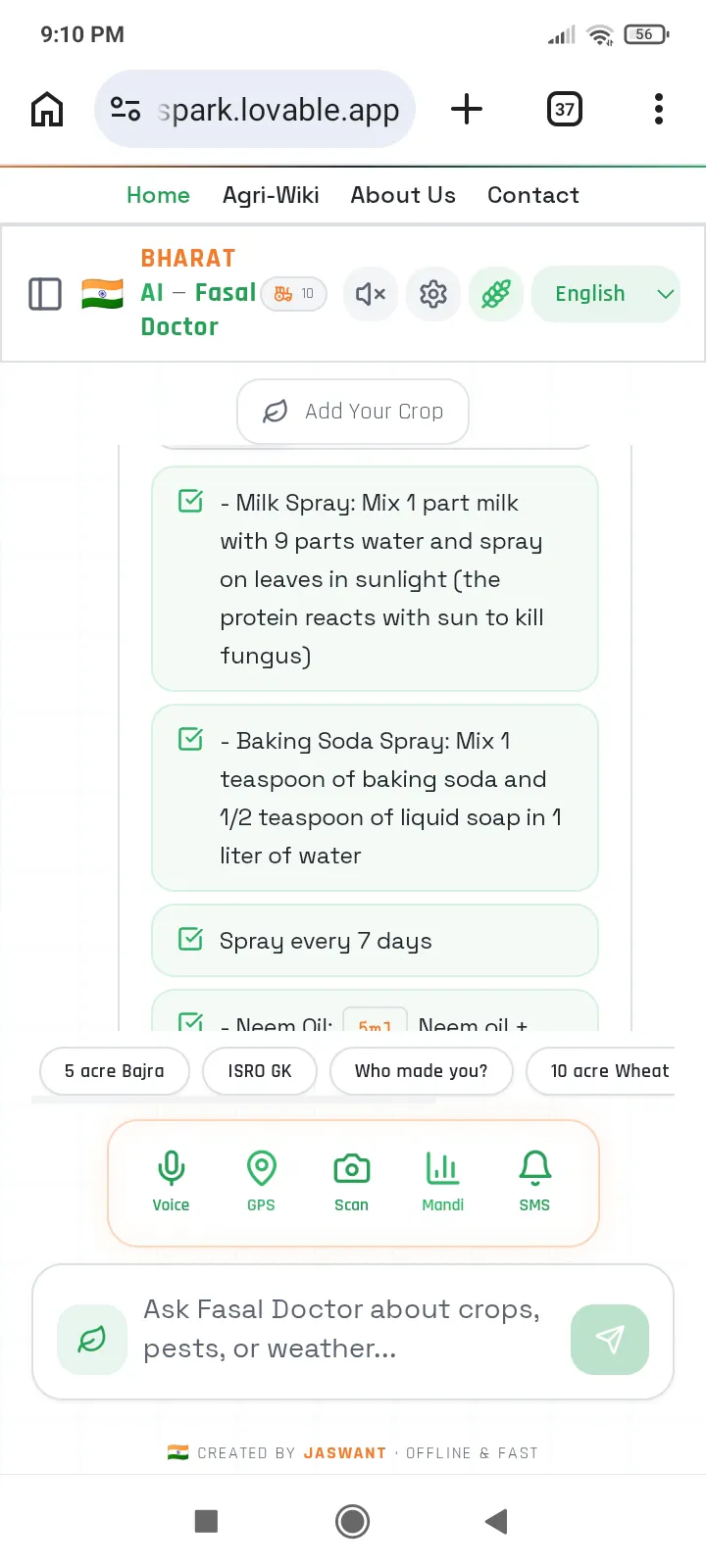Check the Milk Spray checkbox
Image resolution: width=706 pixels, height=1568 pixels.
click(x=190, y=502)
